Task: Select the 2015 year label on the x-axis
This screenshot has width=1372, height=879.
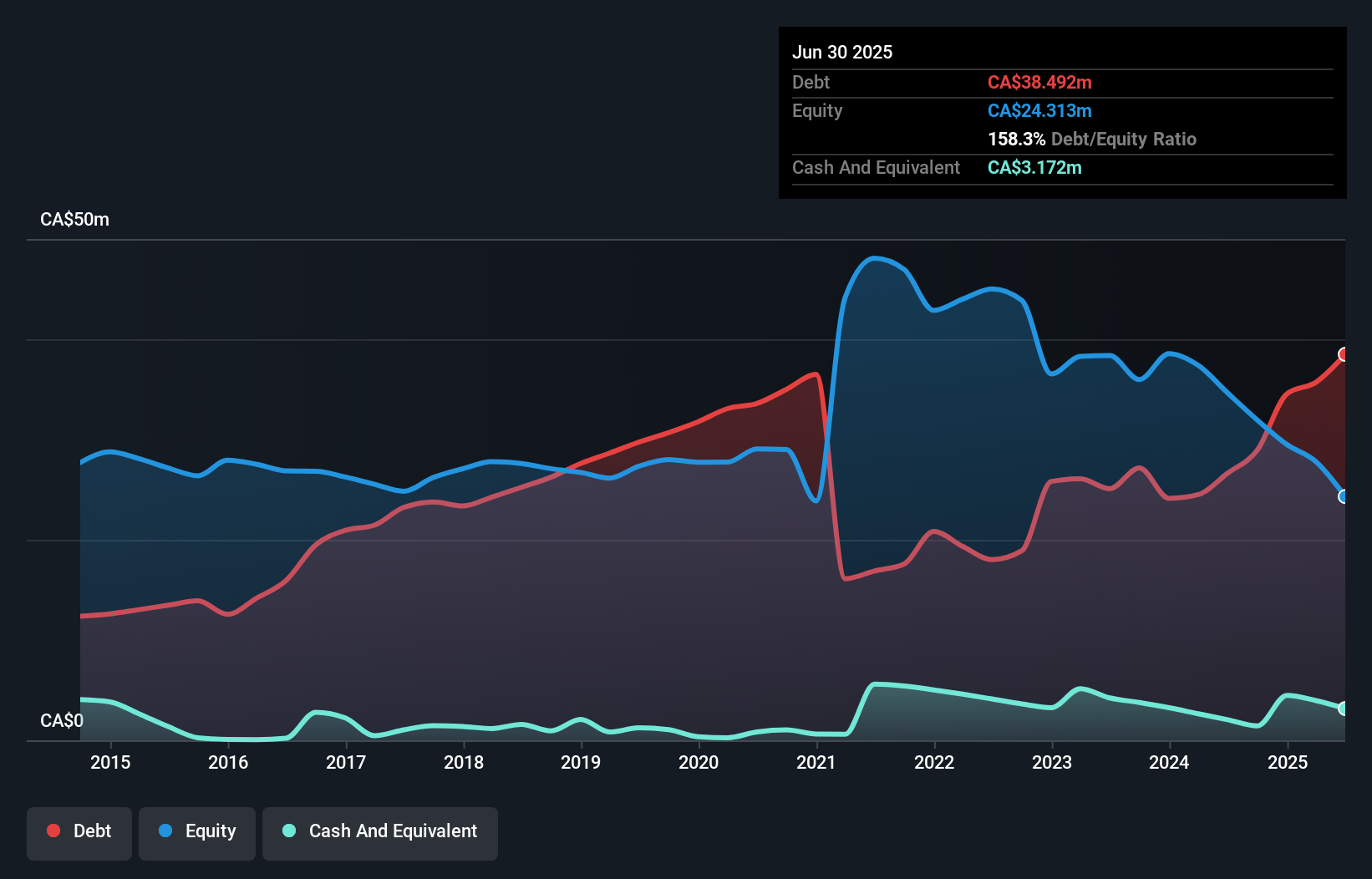Action: pos(111,762)
